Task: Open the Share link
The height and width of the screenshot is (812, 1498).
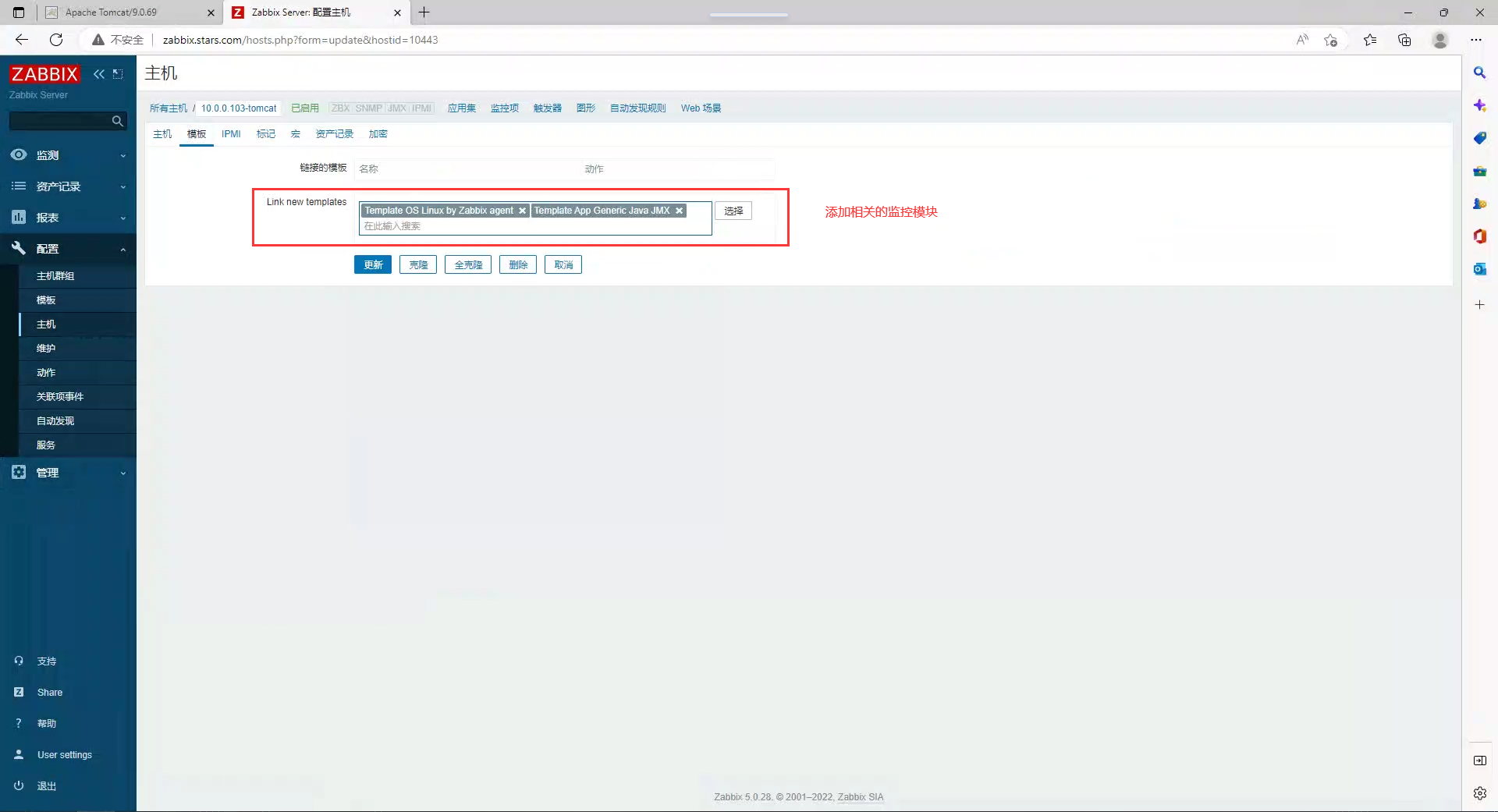Action: click(50, 693)
